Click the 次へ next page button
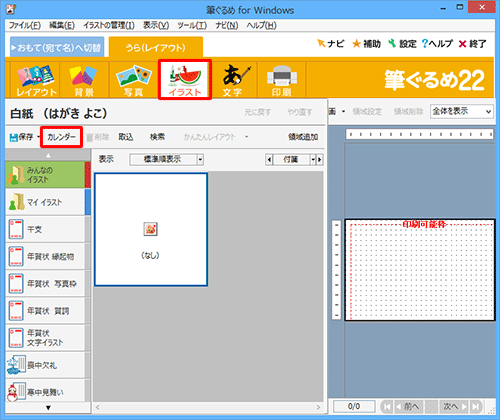This screenshot has height=420, width=500. [454, 407]
